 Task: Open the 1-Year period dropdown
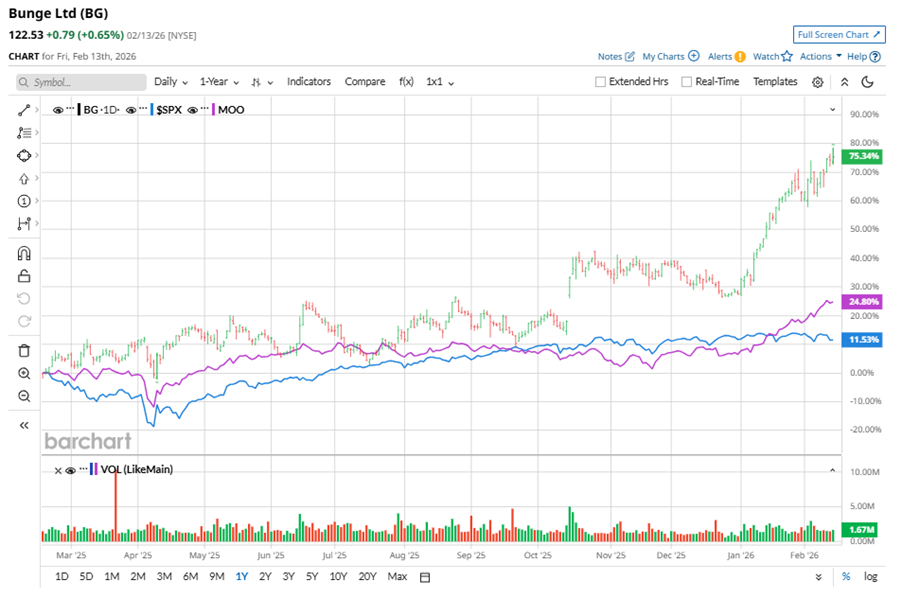[219, 82]
